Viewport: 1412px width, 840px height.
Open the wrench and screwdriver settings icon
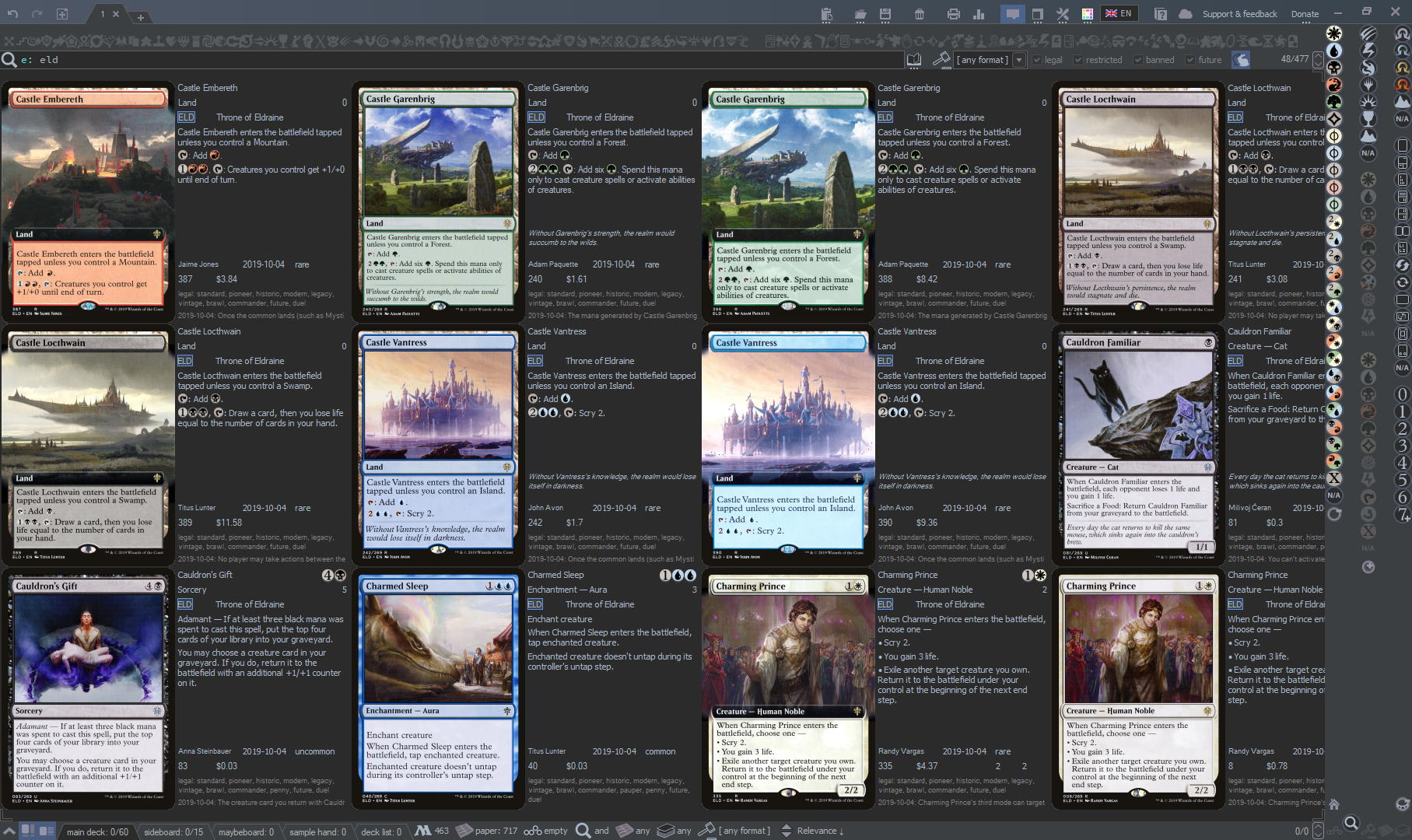pyautogui.click(x=1062, y=14)
